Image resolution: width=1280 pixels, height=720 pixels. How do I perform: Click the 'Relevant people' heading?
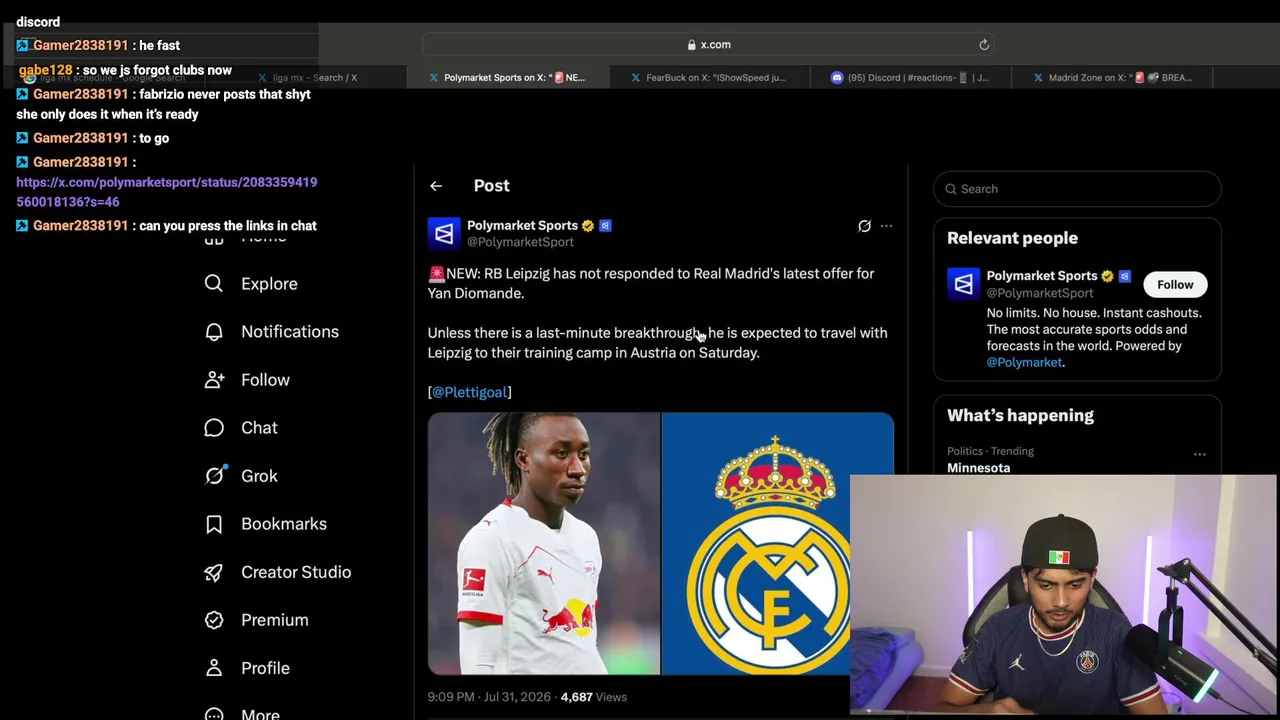[x=1012, y=238]
